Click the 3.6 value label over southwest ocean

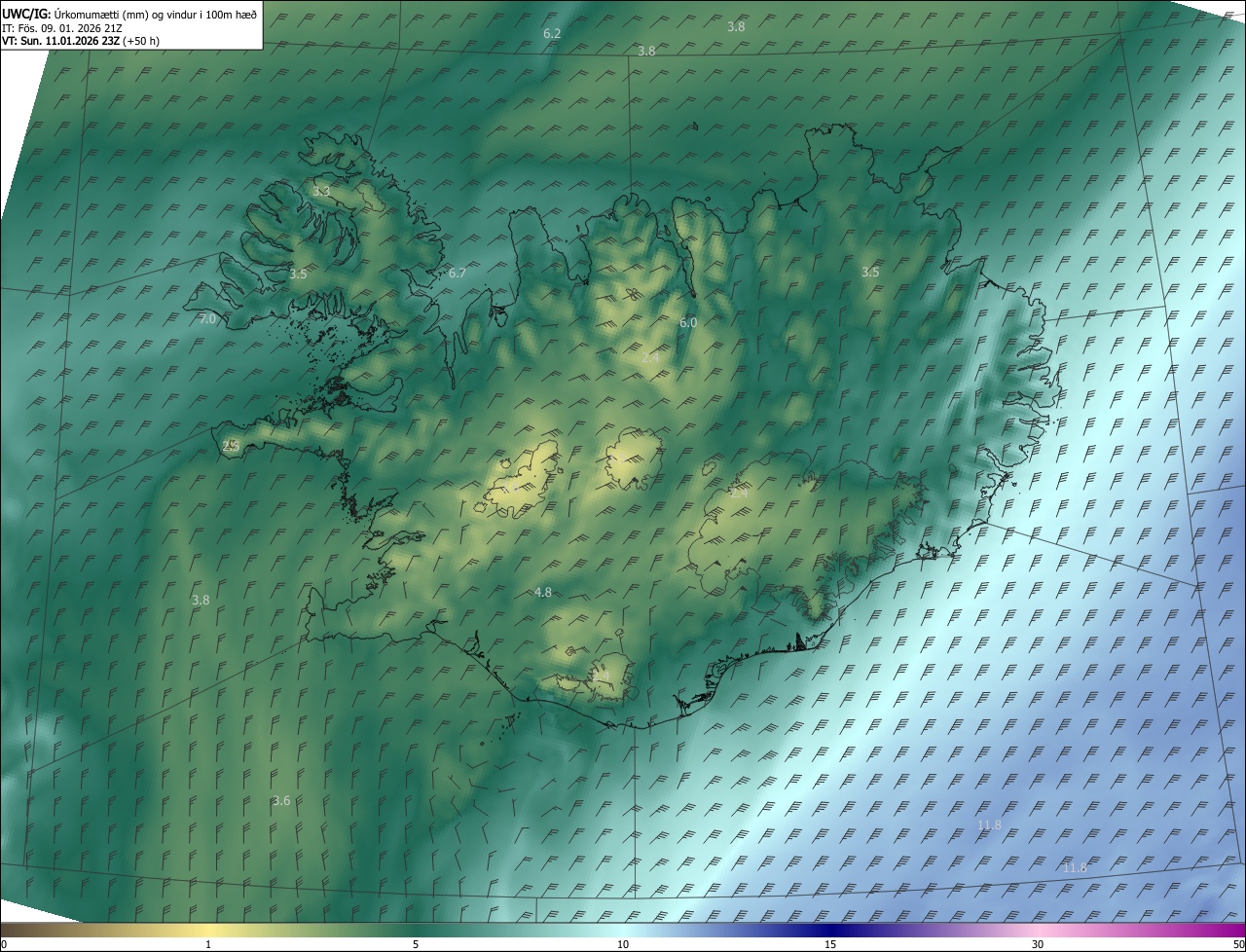[x=281, y=800]
